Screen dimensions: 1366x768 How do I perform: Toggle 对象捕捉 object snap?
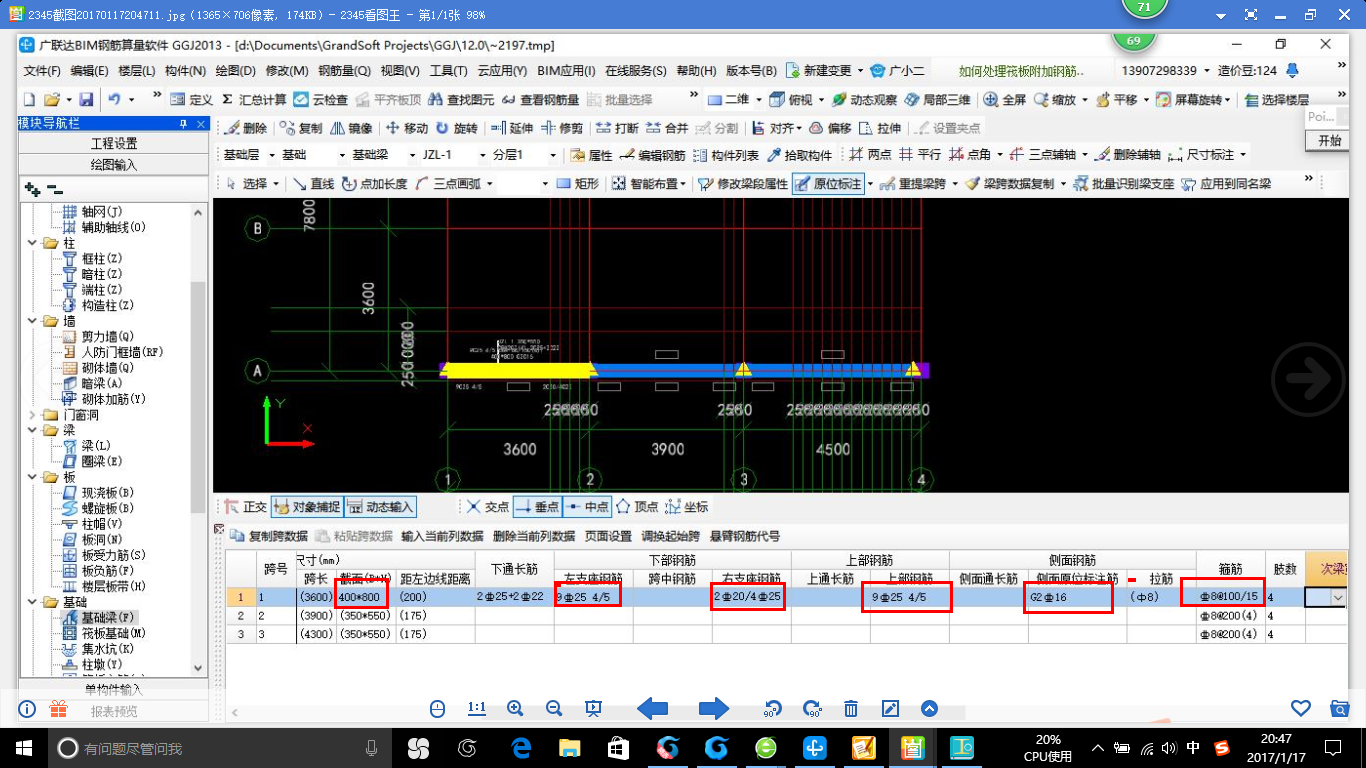coord(306,507)
